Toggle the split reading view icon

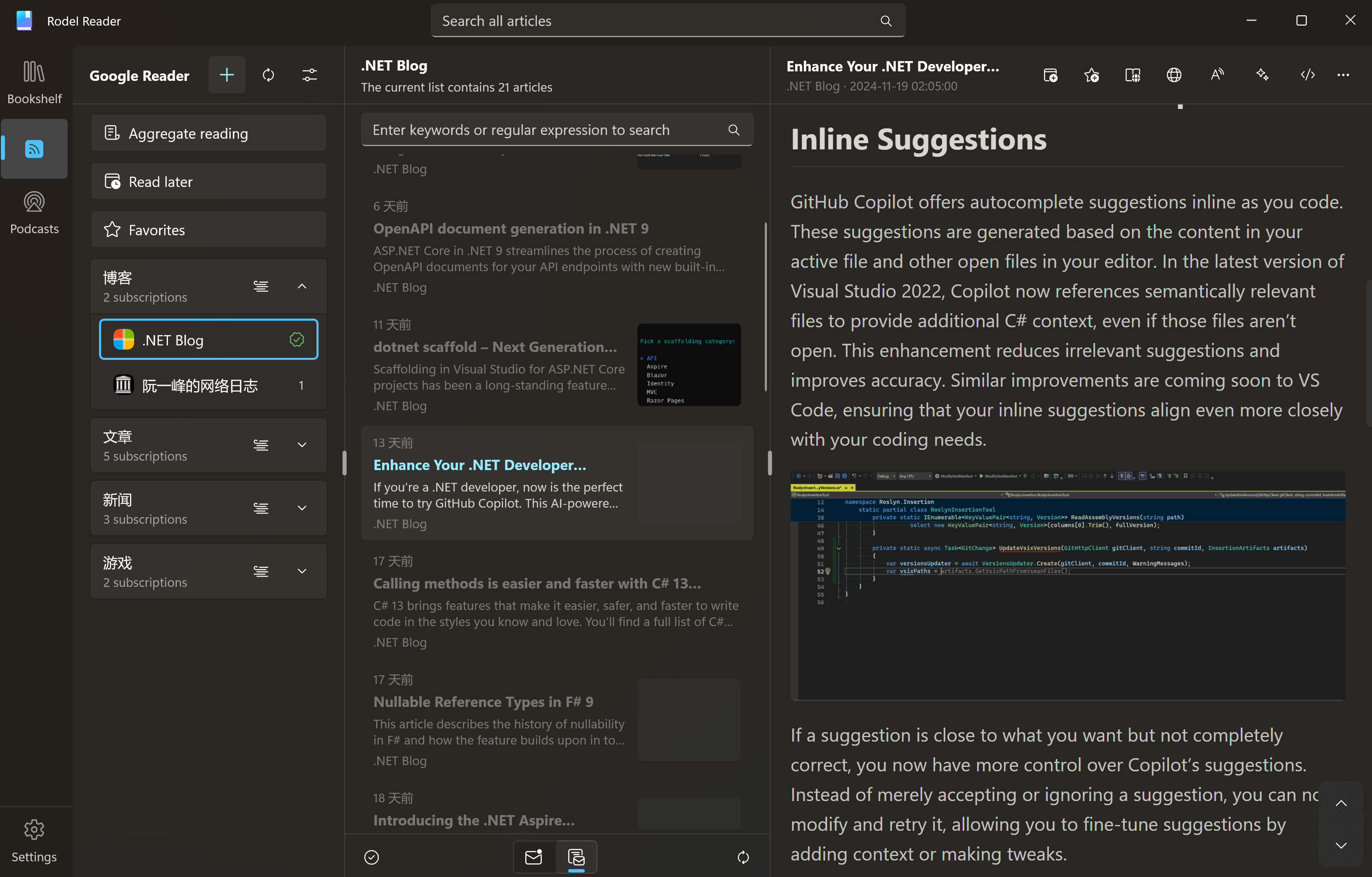tap(1133, 75)
